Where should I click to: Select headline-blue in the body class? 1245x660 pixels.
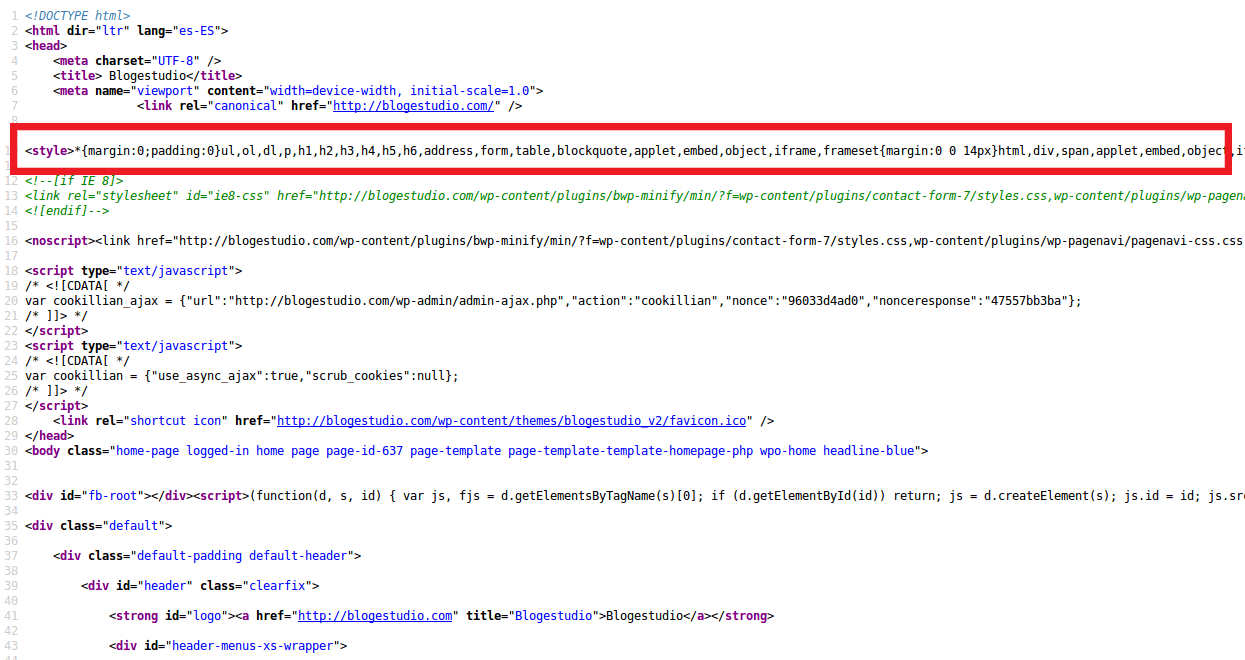(869, 450)
